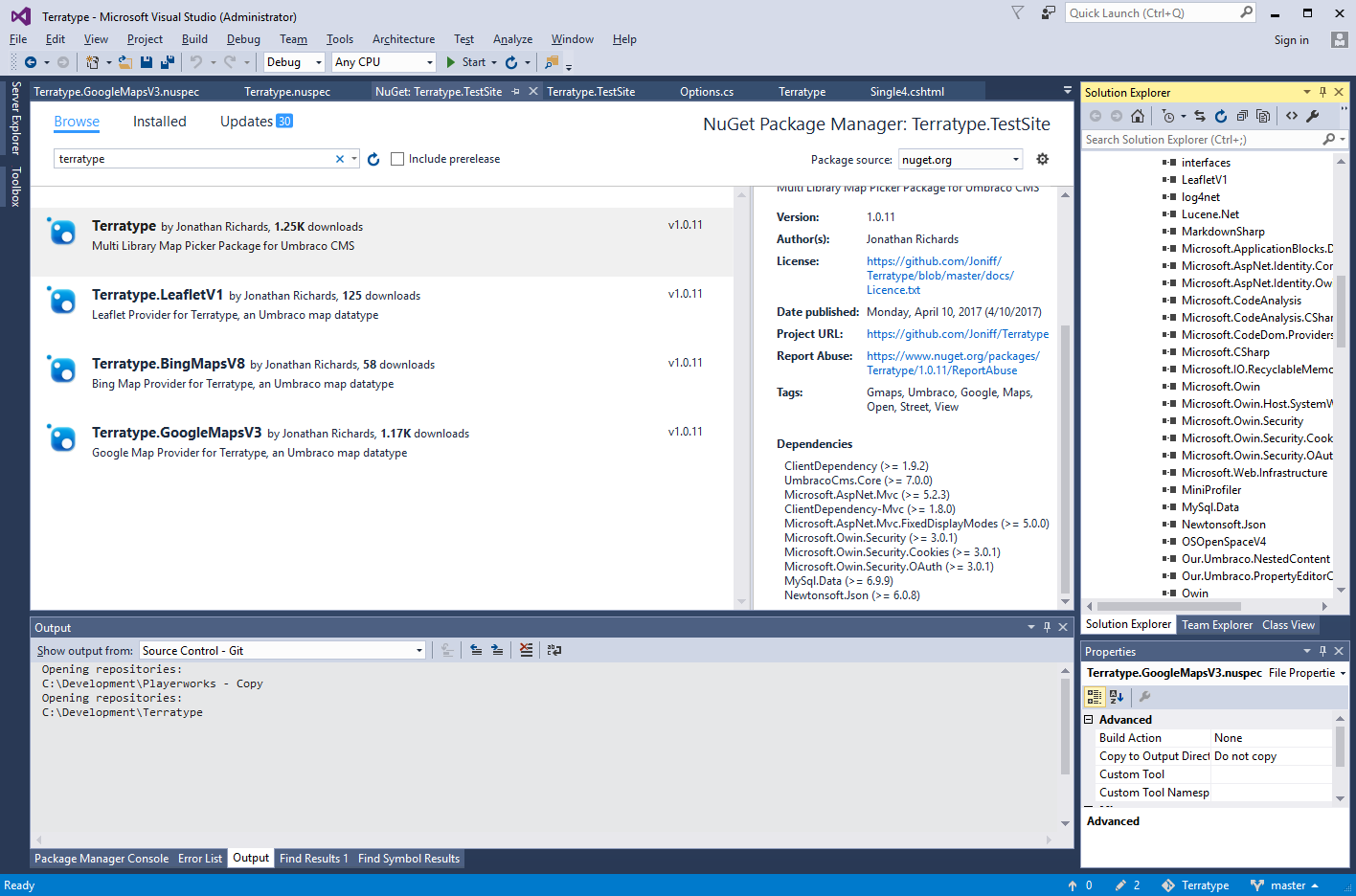Click the Show All Files icon

pos(1263,116)
